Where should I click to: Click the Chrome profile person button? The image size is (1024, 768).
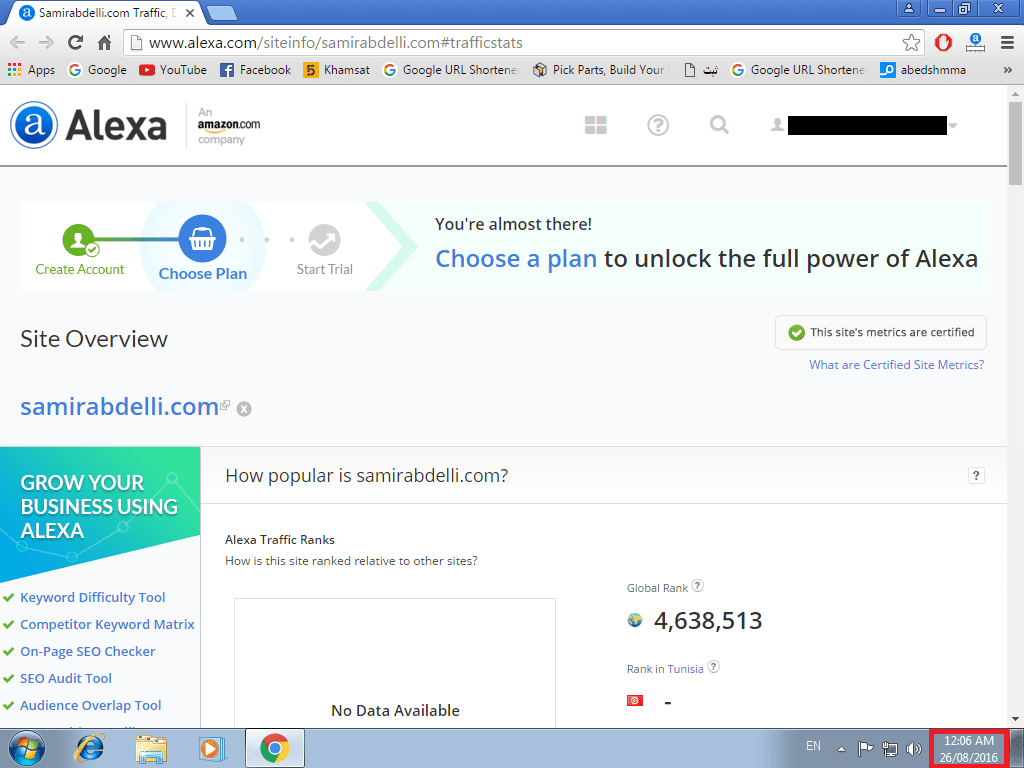pos(908,8)
